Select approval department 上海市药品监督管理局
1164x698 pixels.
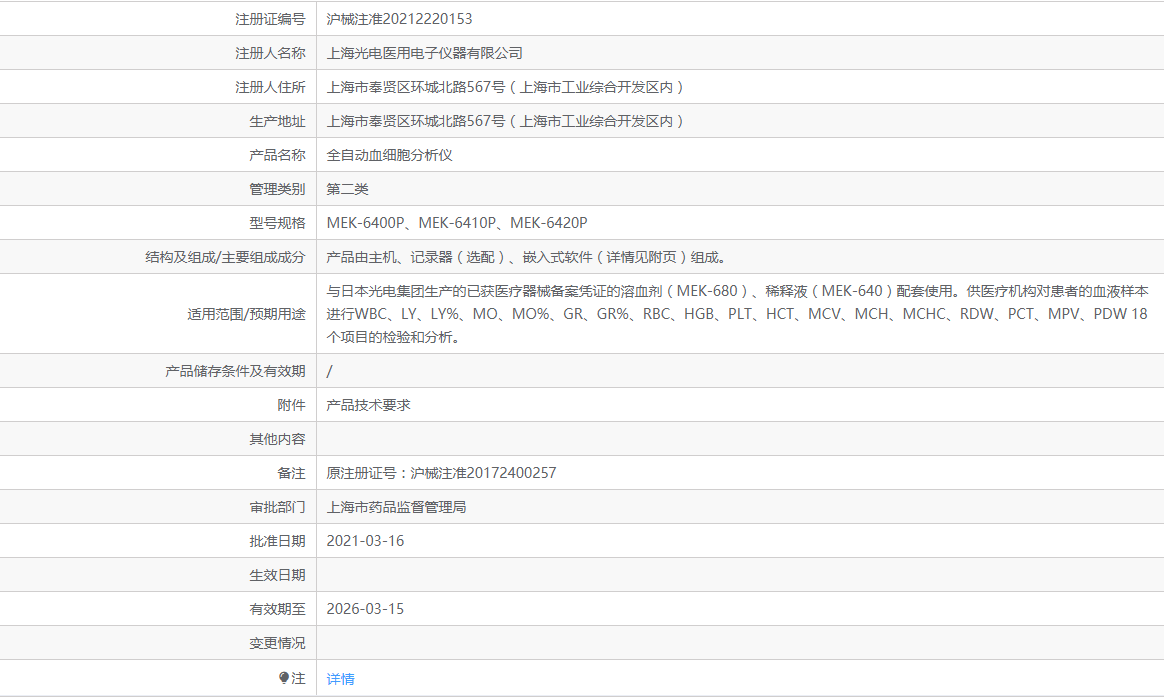point(396,507)
